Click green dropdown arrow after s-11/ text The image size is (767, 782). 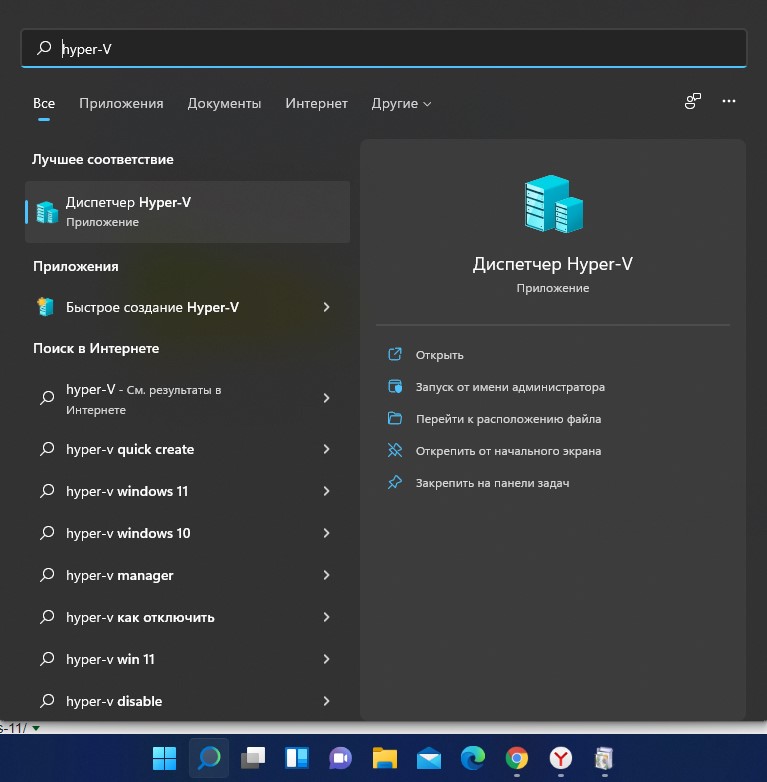coord(36,728)
